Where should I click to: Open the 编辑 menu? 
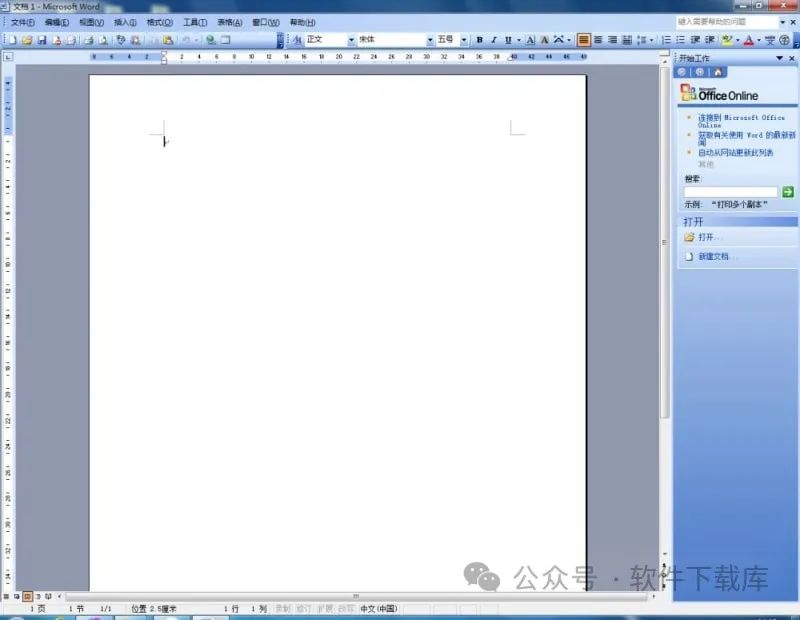pyautogui.click(x=57, y=22)
